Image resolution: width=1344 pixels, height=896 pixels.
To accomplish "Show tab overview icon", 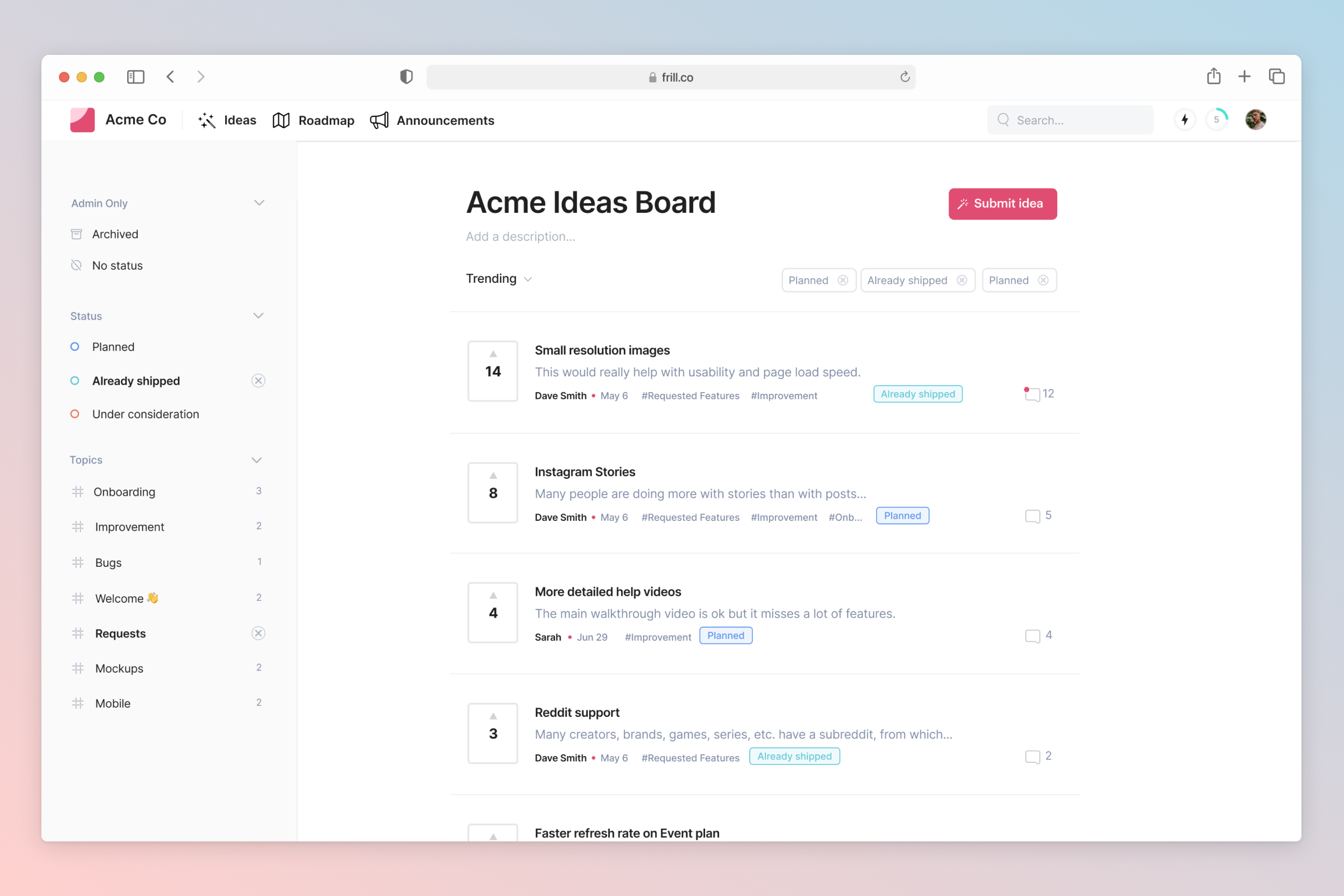I will (x=1277, y=77).
